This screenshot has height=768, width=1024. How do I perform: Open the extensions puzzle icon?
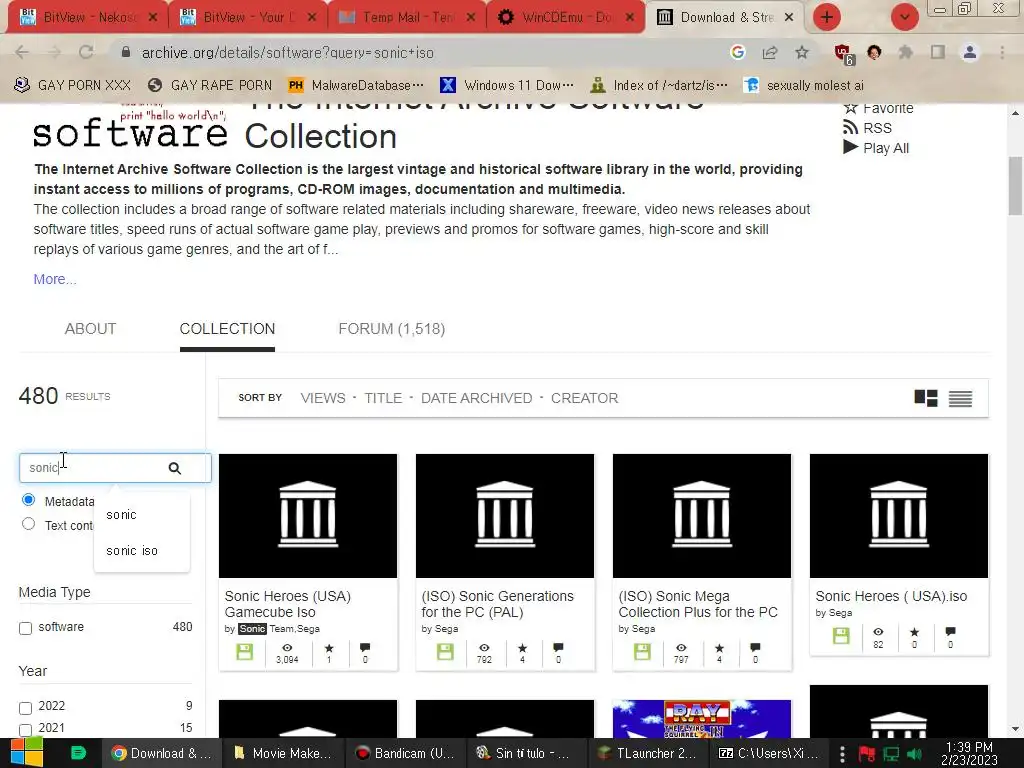(906, 52)
